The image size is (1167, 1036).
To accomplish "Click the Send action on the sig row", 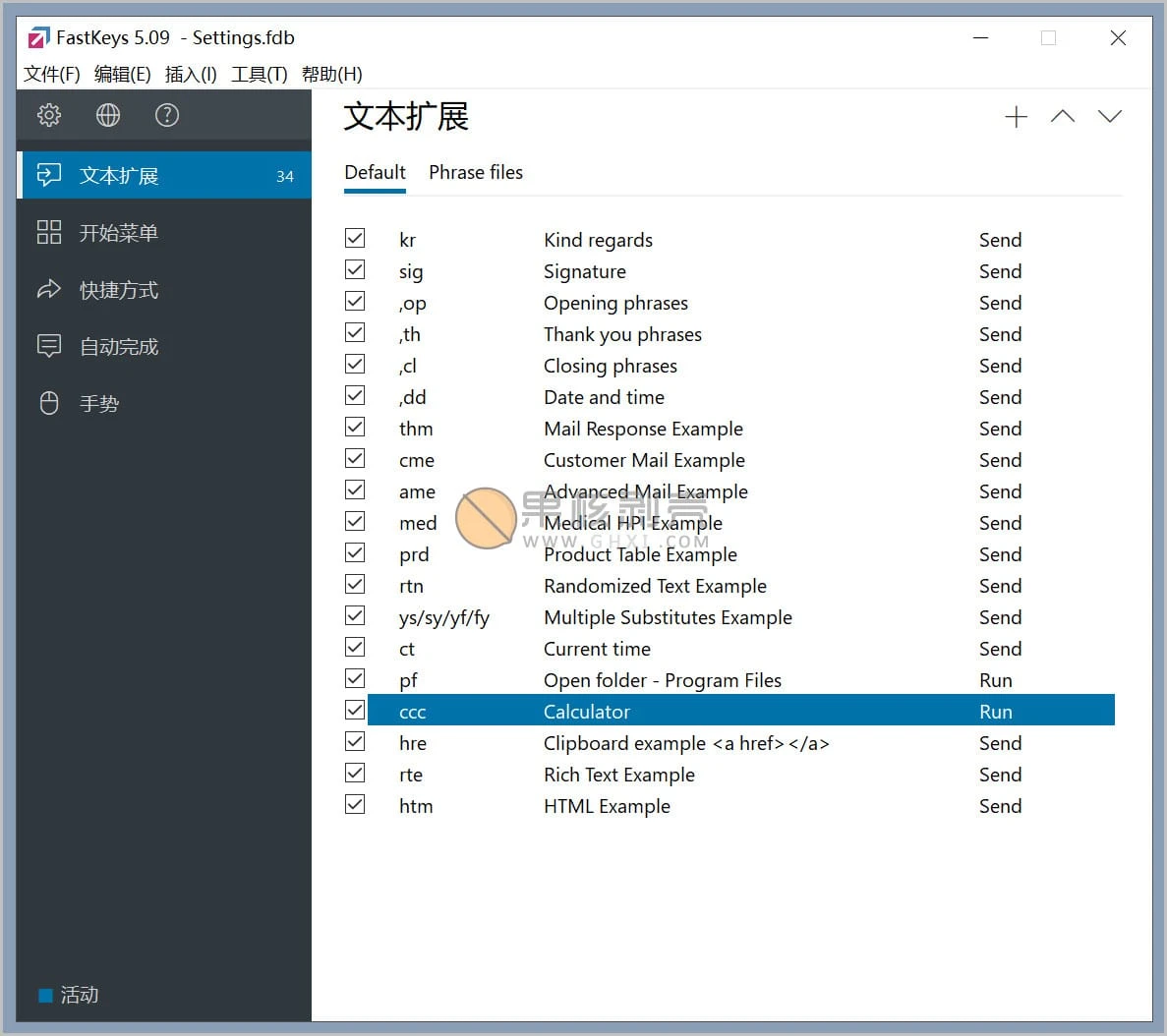I will [1000, 270].
